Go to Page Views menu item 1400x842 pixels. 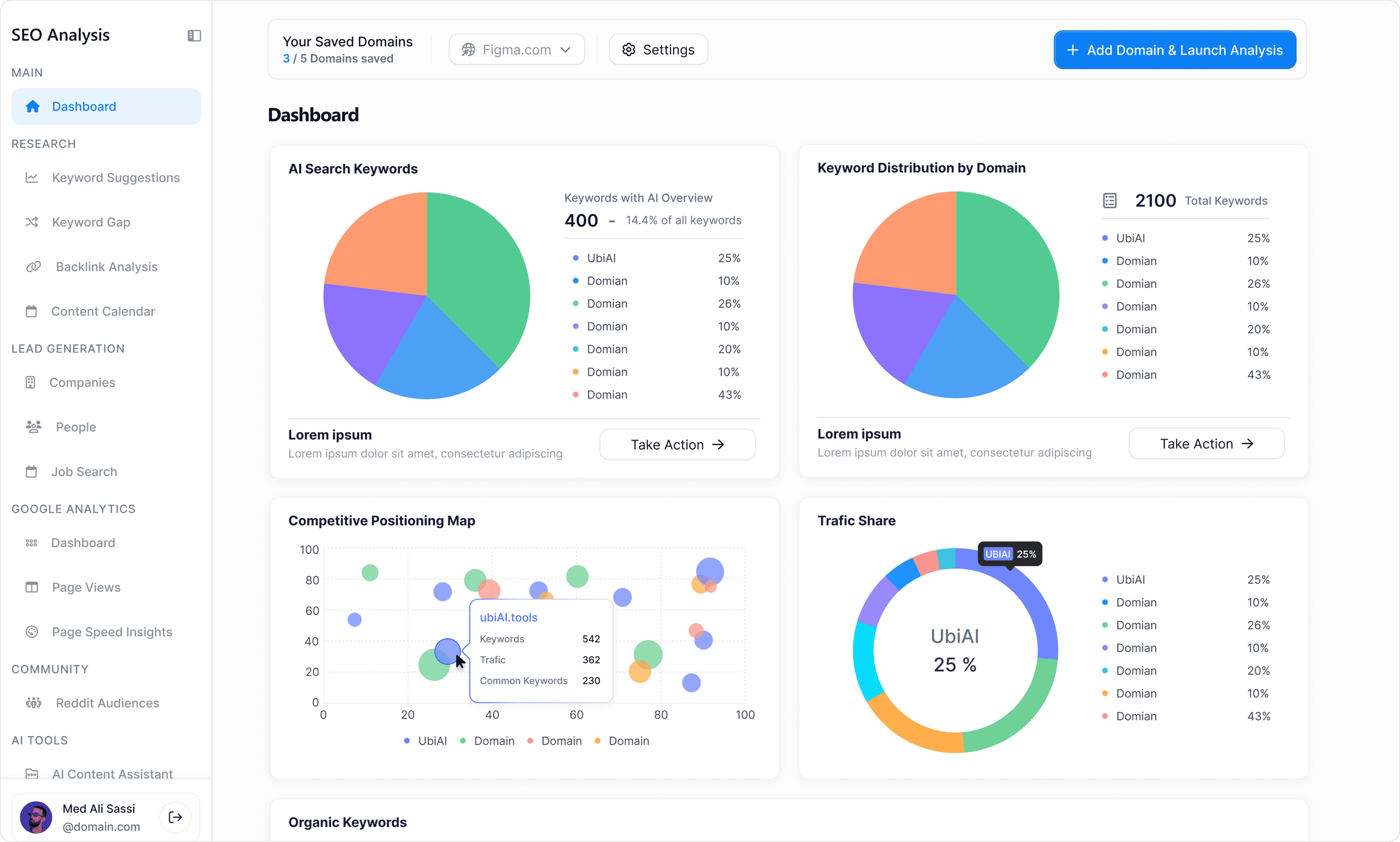pos(86,587)
